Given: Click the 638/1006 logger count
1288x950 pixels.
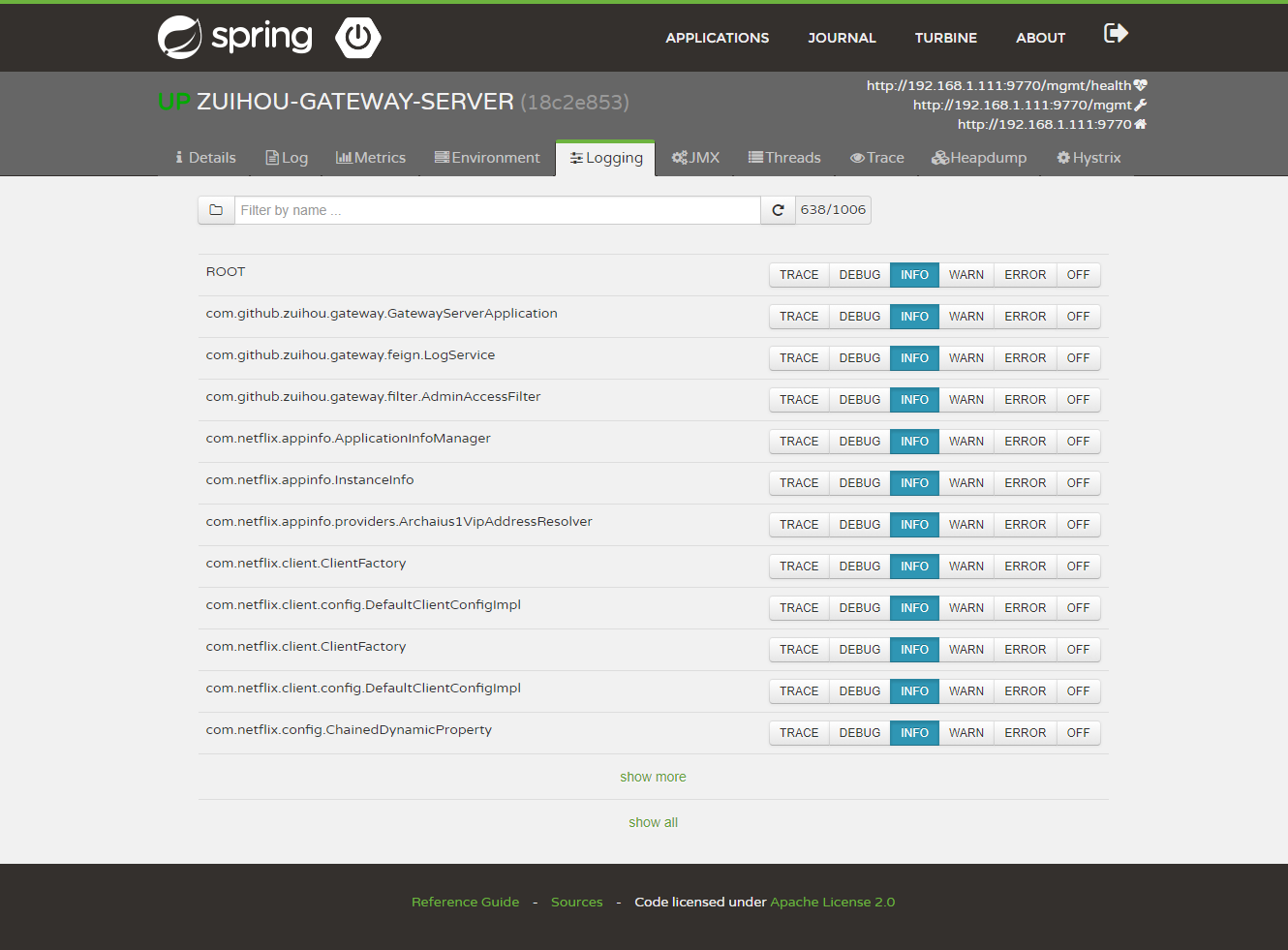Looking at the screenshot, I should click(x=833, y=210).
